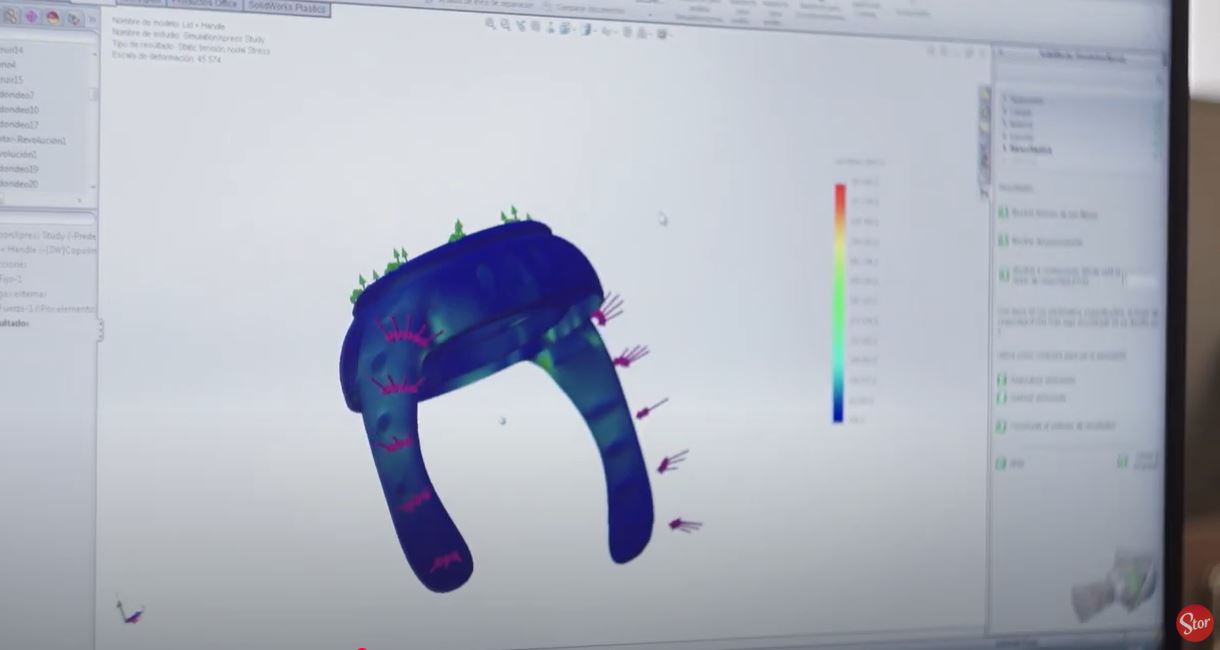Click the coordinate triad in the viewport corner
This screenshot has height=650, width=1220.
pos(130,611)
